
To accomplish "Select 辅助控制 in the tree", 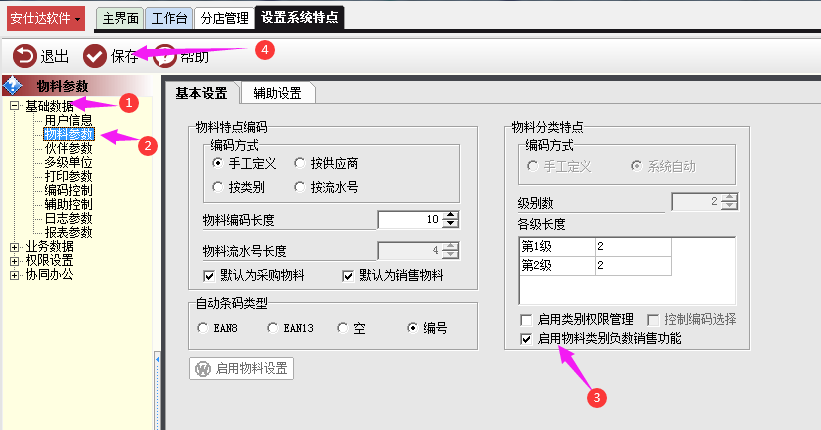I will [68, 204].
